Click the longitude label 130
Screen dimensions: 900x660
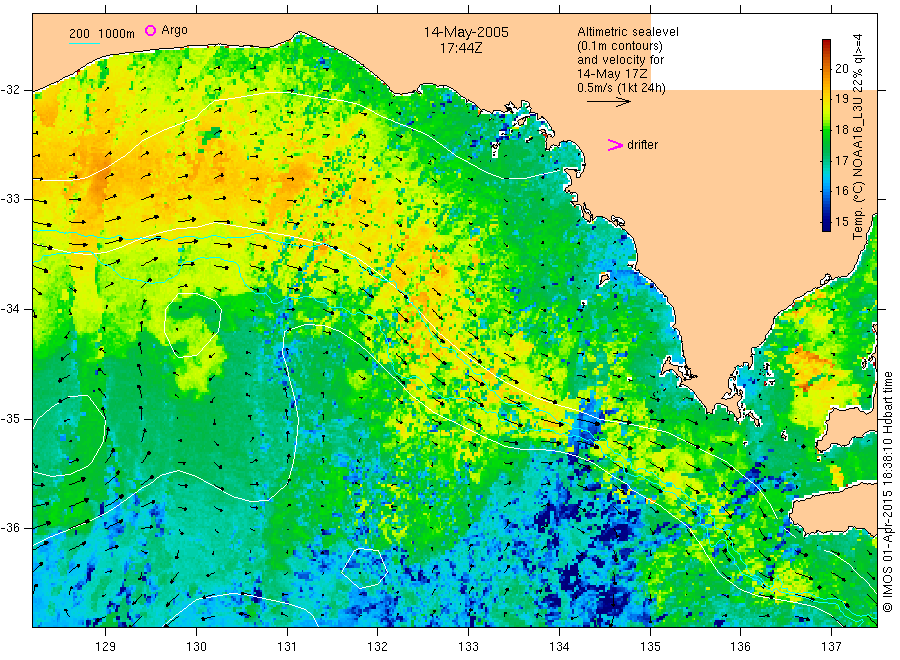point(196,647)
